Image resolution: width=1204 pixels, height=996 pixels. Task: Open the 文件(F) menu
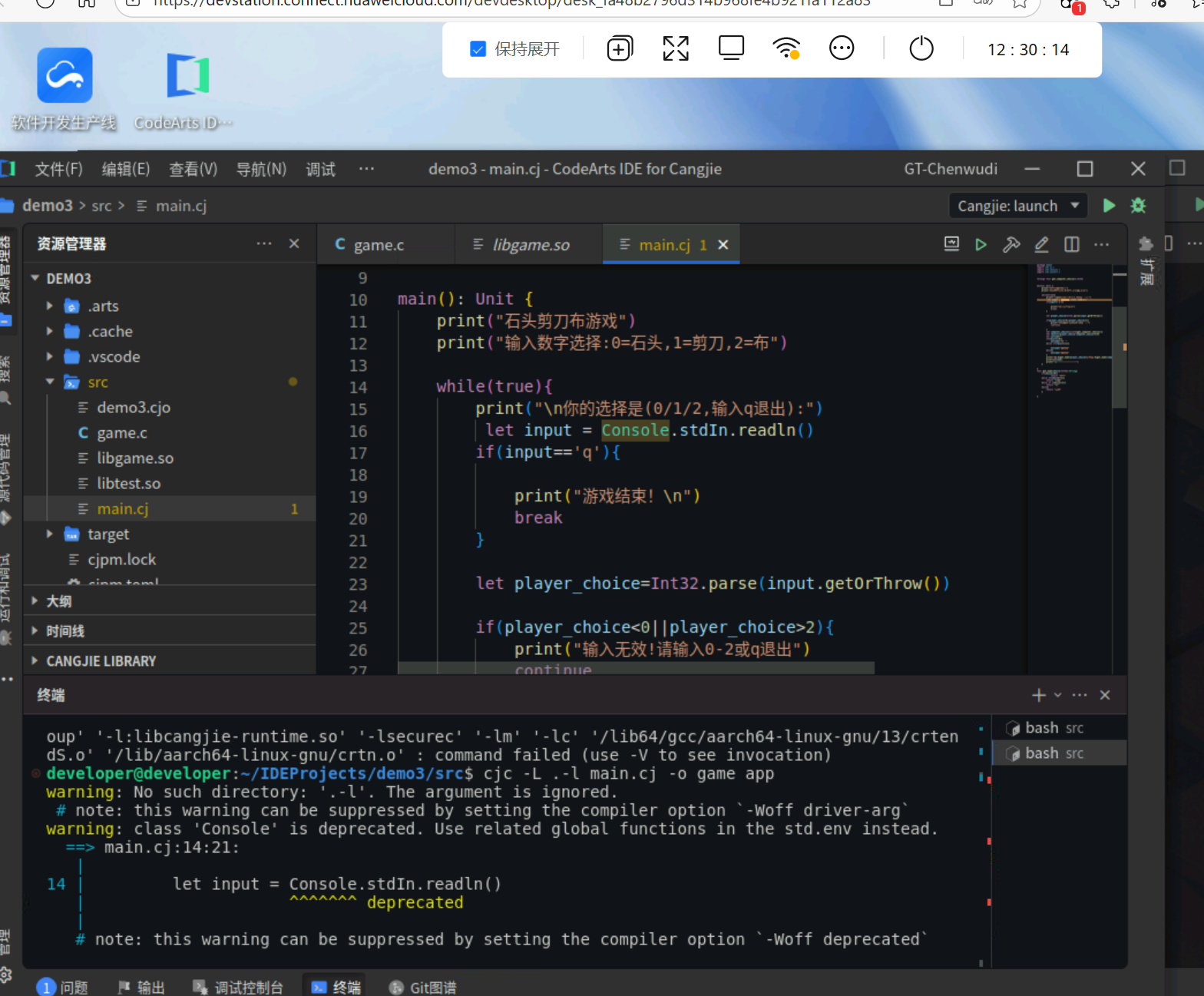[59, 169]
